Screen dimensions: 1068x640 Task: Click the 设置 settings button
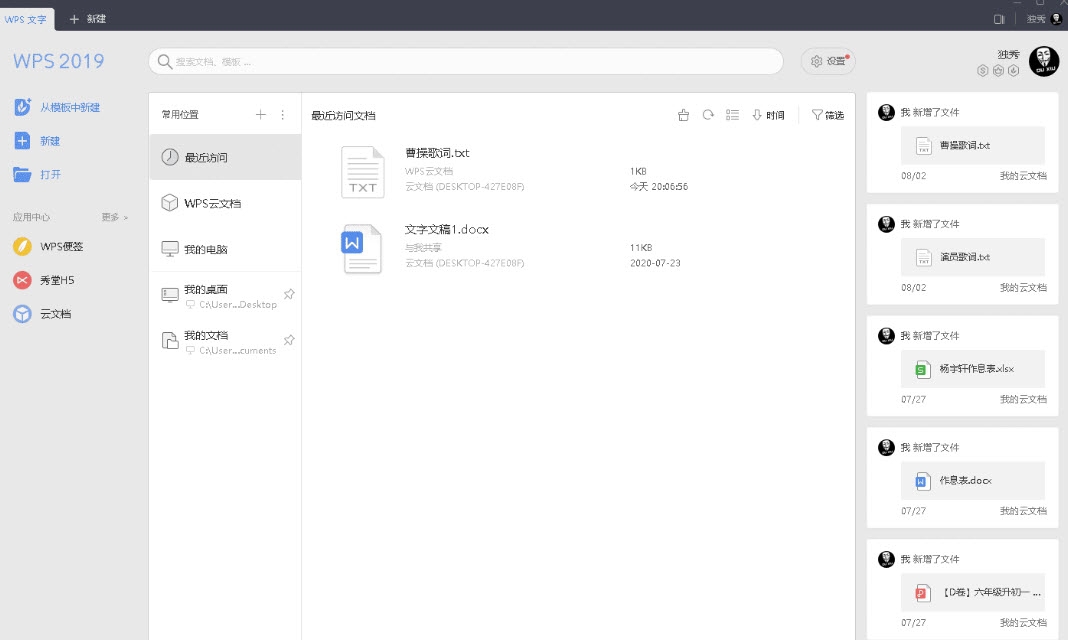pyautogui.click(x=828, y=61)
